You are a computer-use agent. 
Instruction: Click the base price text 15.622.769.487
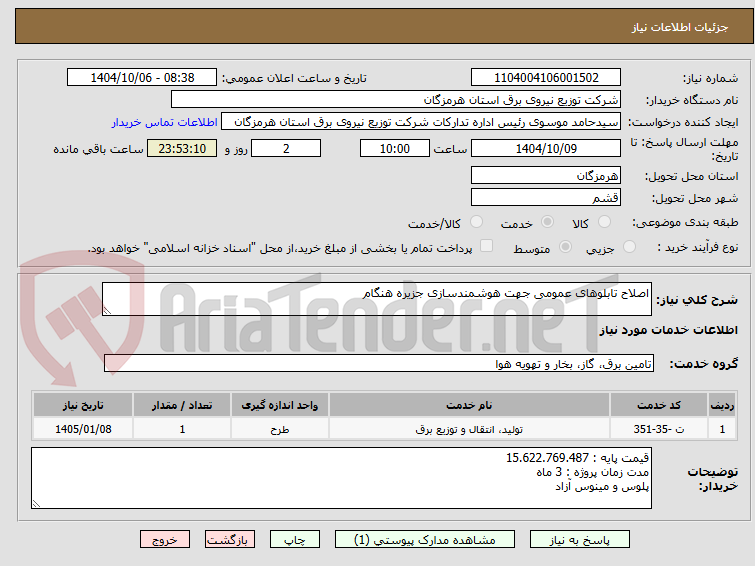pos(547,458)
